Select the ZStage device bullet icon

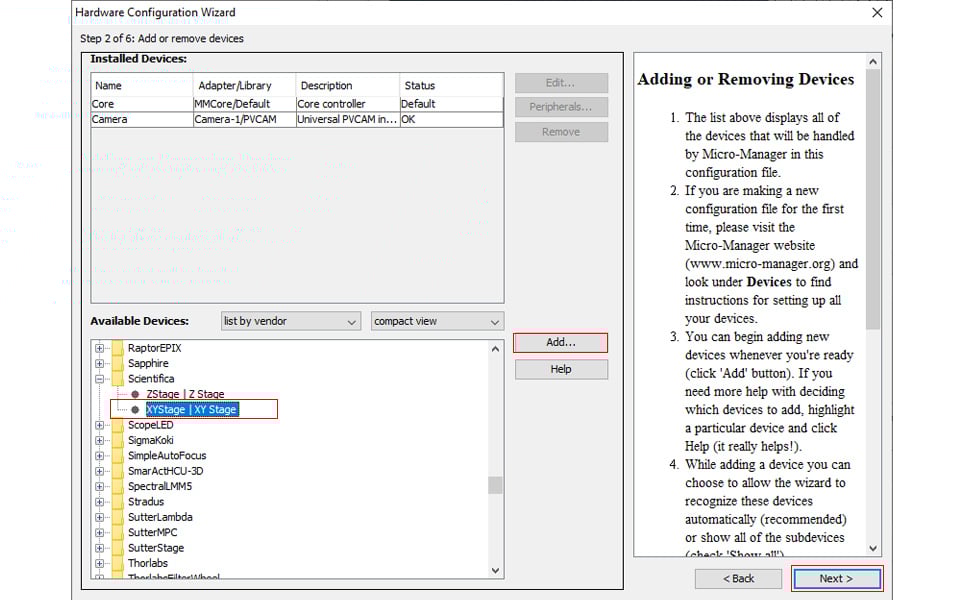135,394
